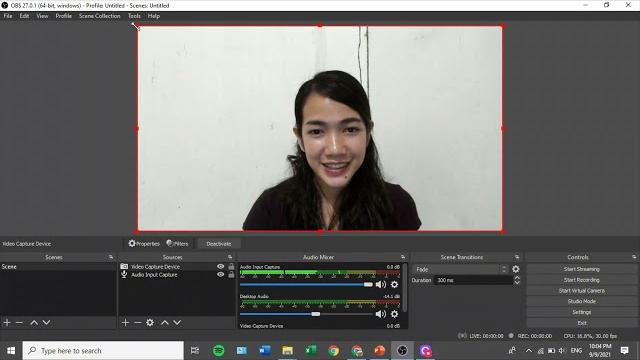The width and height of the screenshot is (640, 360).
Task: Open OBS Settings from Controls
Action: coord(581,312)
